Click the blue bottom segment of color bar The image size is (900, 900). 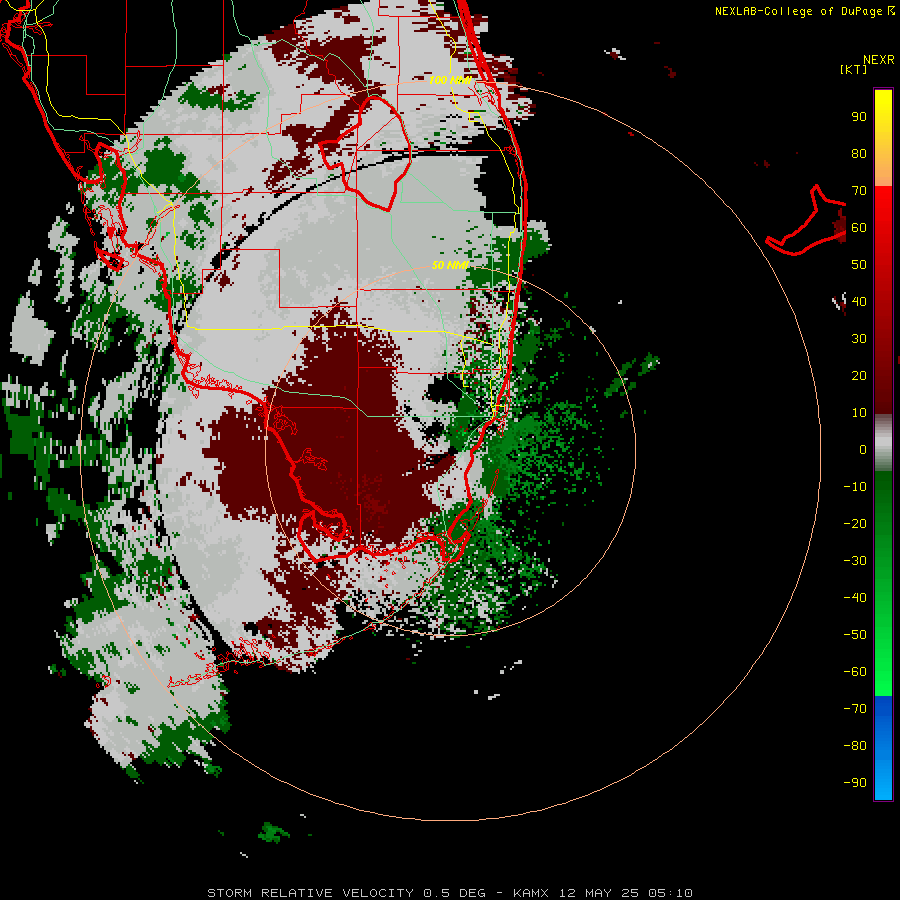click(883, 748)
